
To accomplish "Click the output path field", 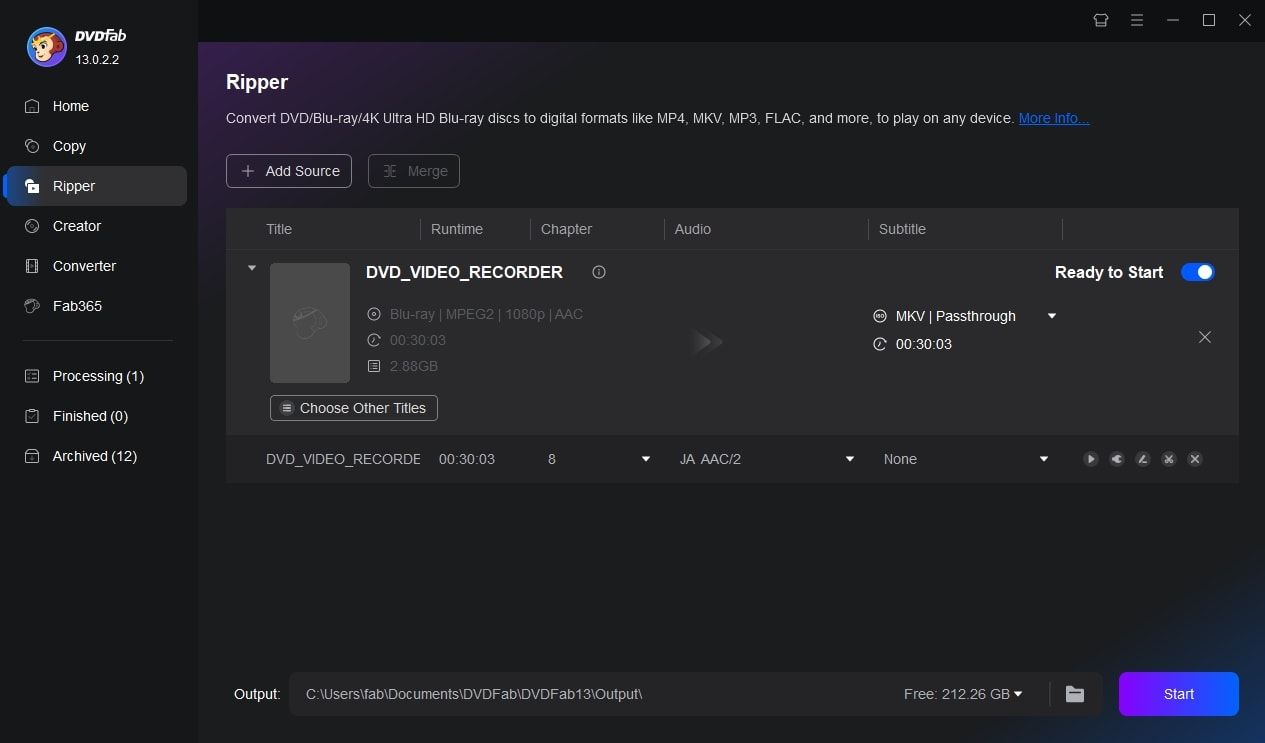I will (590, 694).
